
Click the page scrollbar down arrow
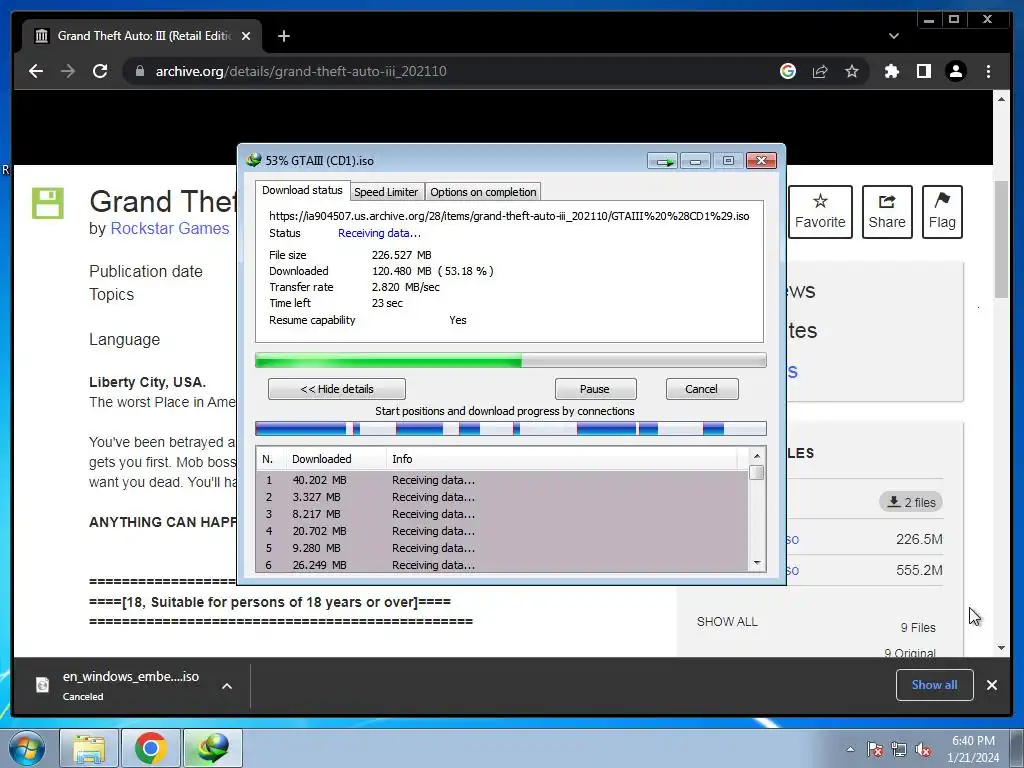click(1002, 648)
